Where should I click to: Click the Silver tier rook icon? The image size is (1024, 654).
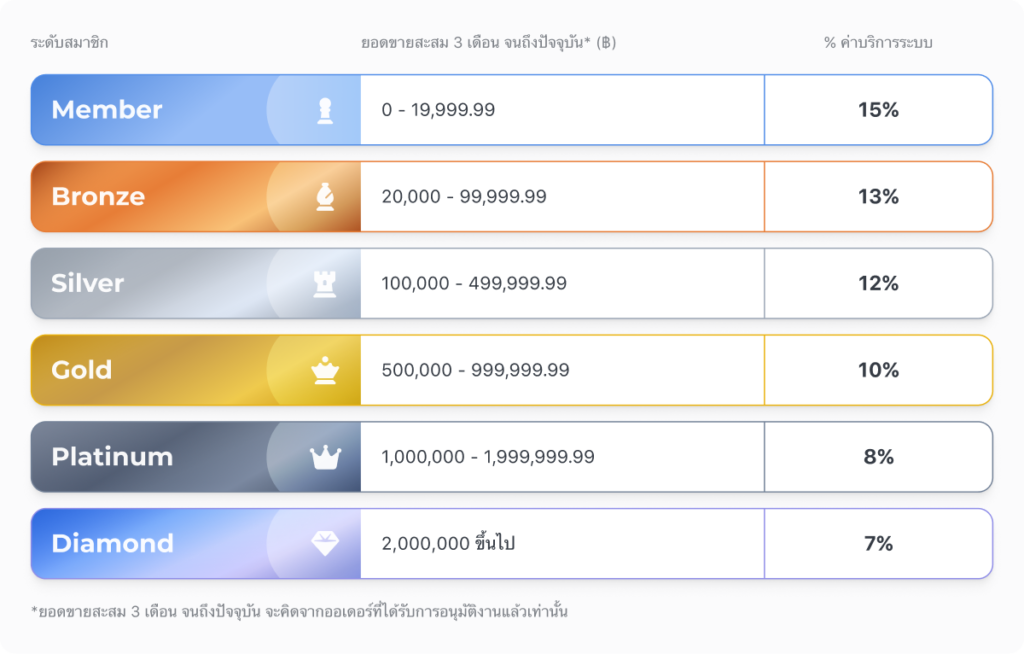(x=325, y=284)
